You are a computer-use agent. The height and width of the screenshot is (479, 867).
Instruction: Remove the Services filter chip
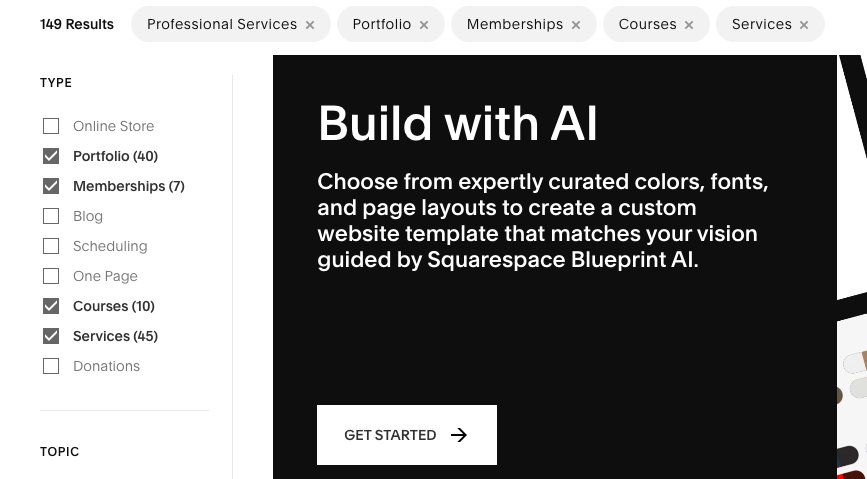(804, 25)
